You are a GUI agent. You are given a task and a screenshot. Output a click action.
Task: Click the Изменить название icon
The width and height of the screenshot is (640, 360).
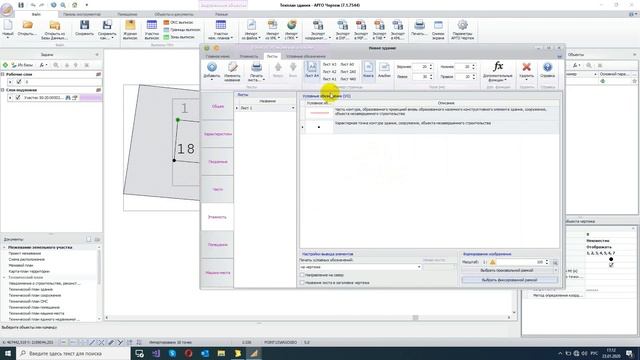point(232,67)
